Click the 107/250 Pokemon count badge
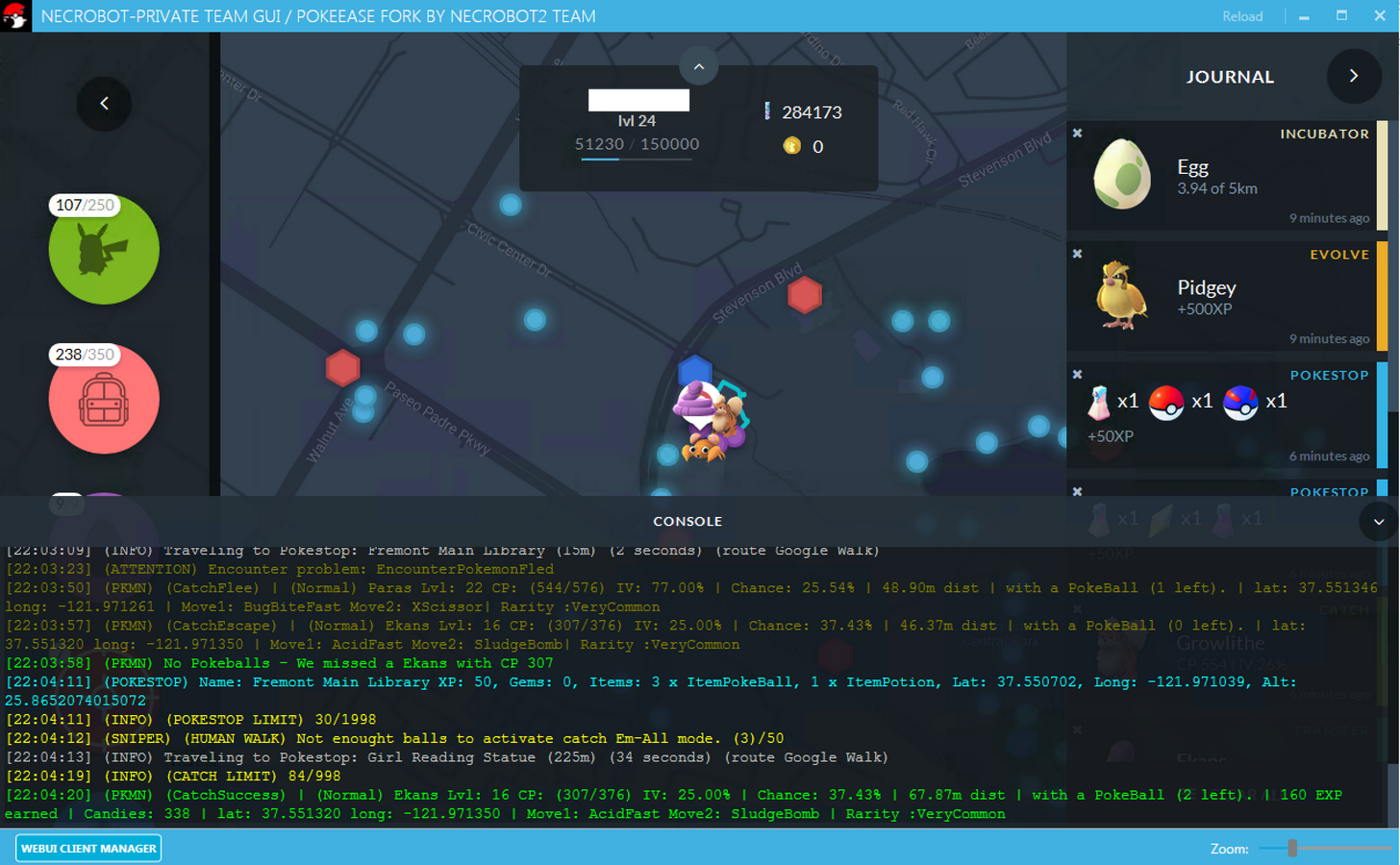The width and height of the screenshot is (1400, 865). coord(85,205)
